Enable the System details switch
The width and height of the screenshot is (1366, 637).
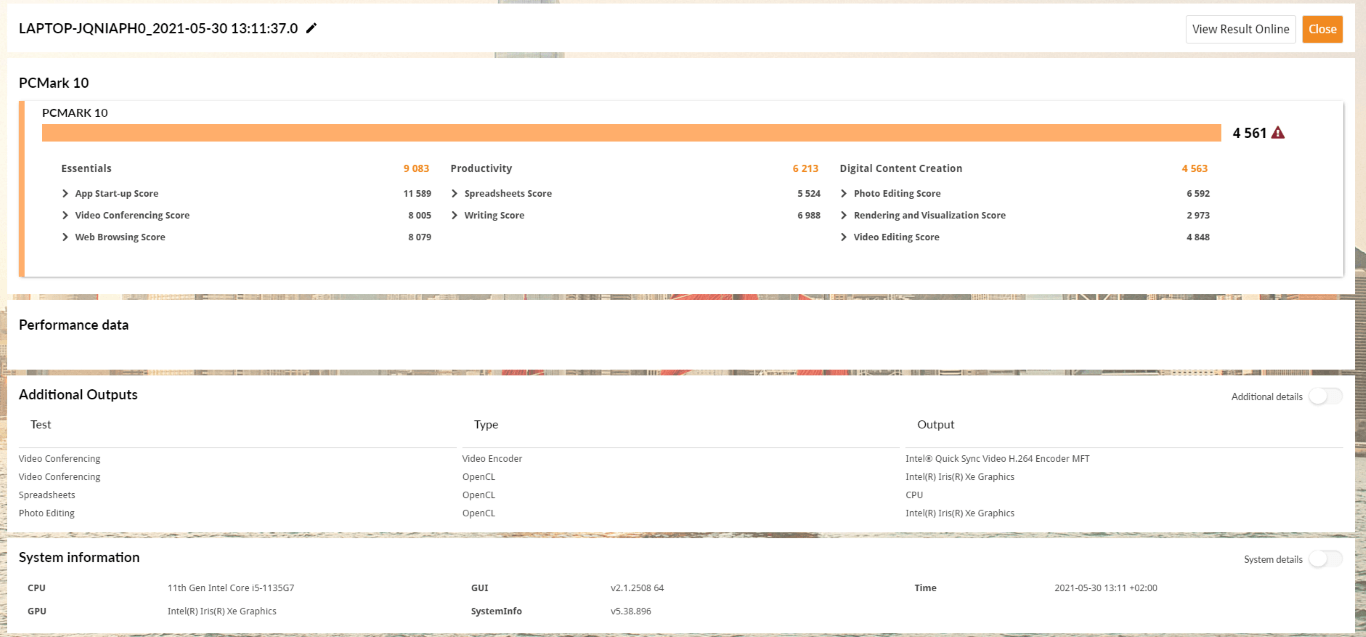click(1325, 559)
